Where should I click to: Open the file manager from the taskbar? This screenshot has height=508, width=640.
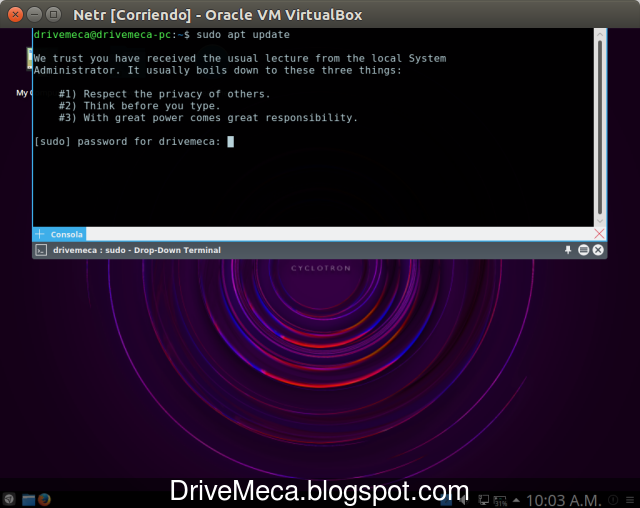click(28, 499)
